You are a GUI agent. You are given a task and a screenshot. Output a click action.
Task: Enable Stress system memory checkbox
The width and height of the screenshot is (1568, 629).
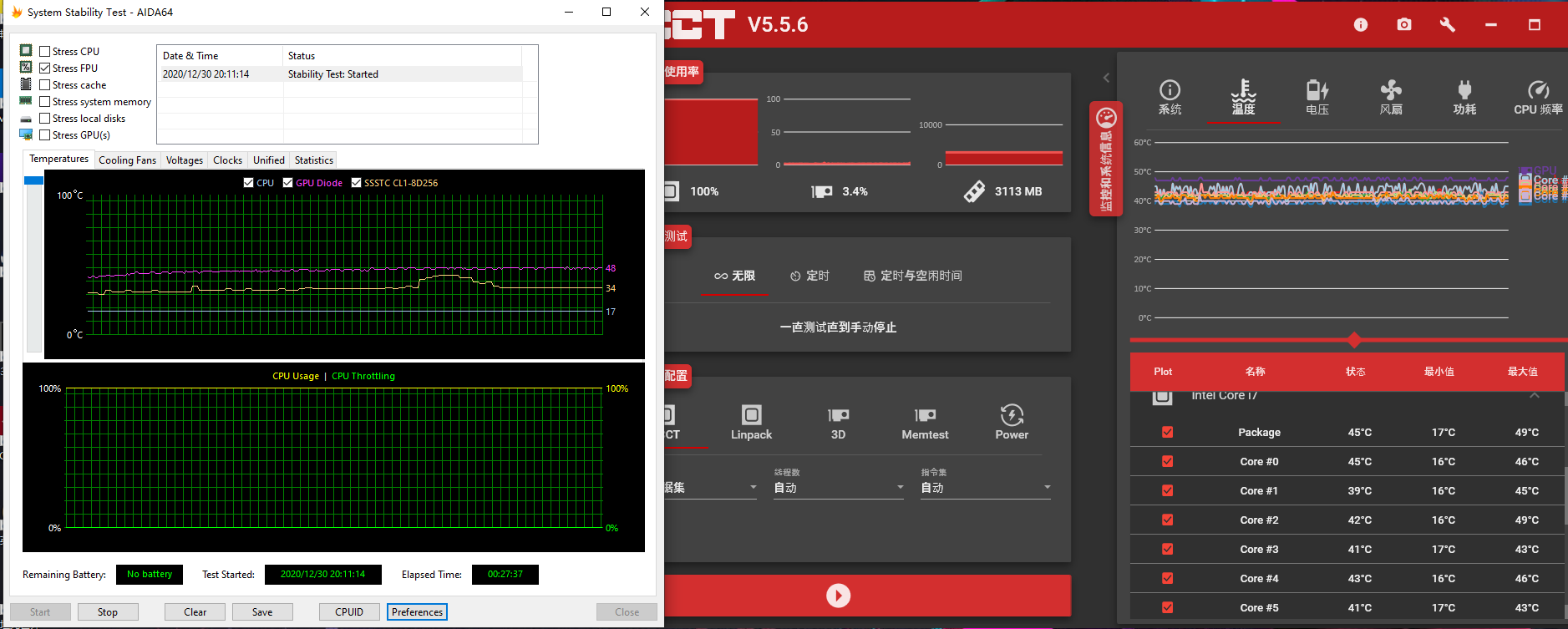point(45,101)
